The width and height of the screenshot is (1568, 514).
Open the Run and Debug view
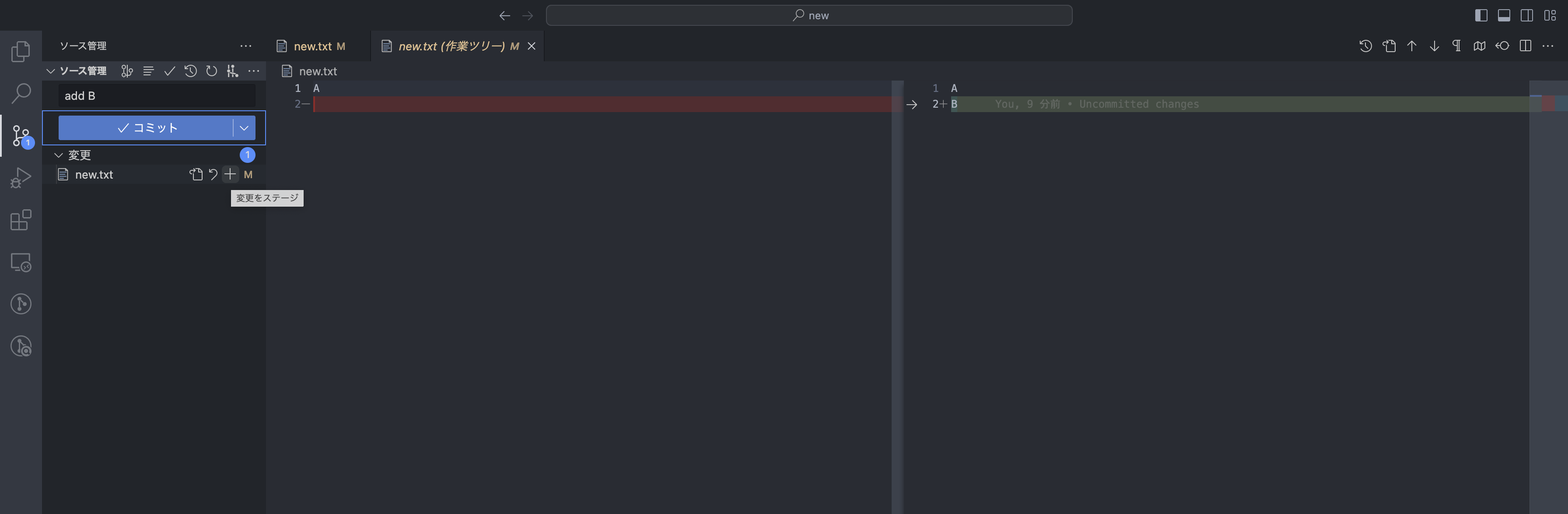21,176
